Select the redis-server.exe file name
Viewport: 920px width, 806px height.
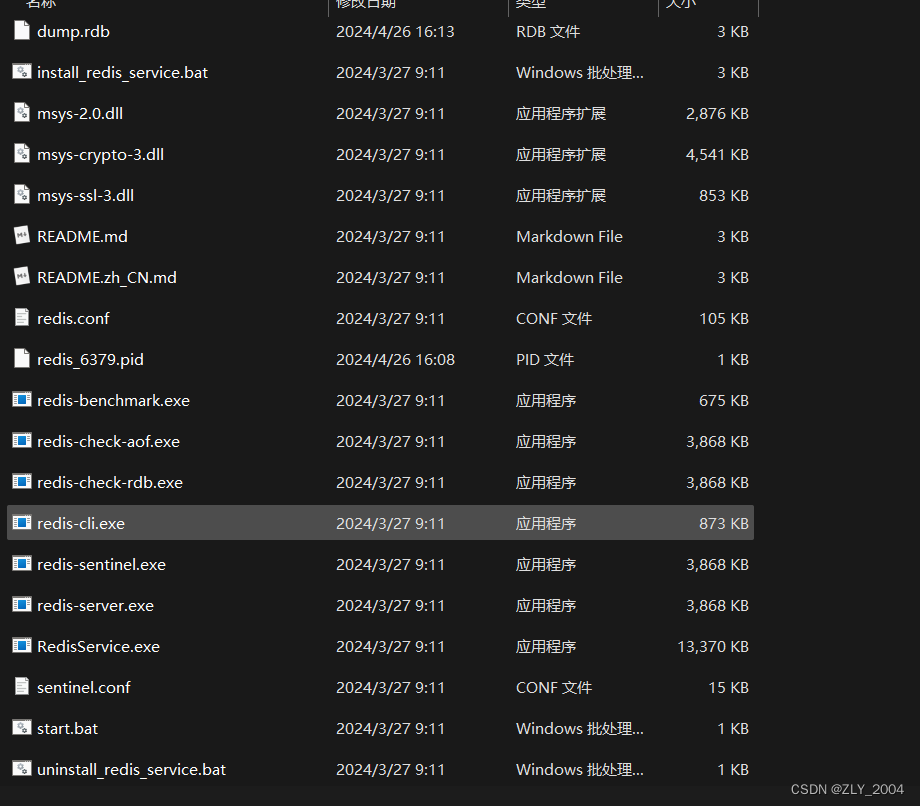point(96,605)
